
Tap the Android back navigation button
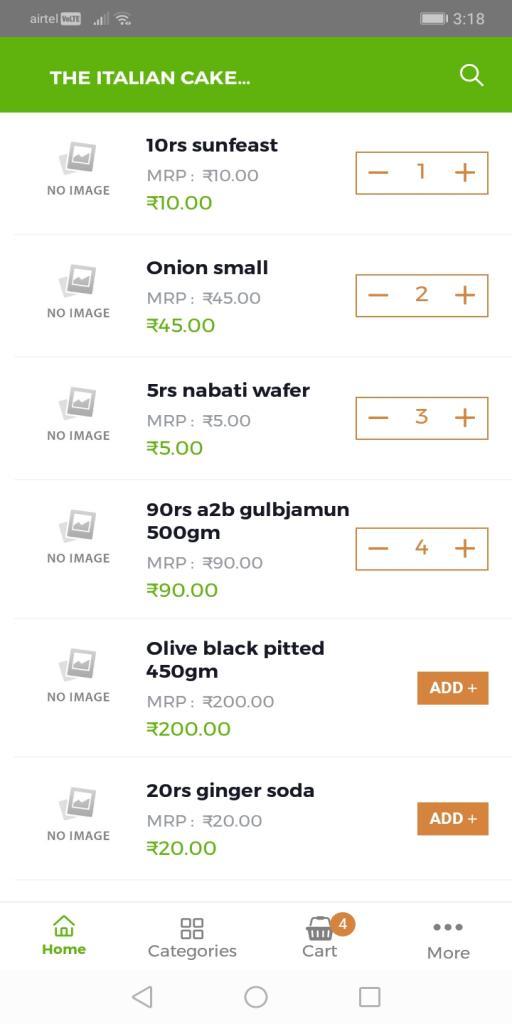(142, 997)
